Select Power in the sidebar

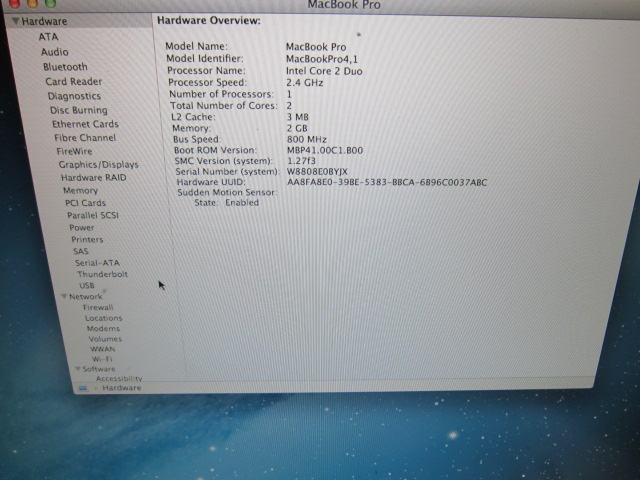click(82, 227)
